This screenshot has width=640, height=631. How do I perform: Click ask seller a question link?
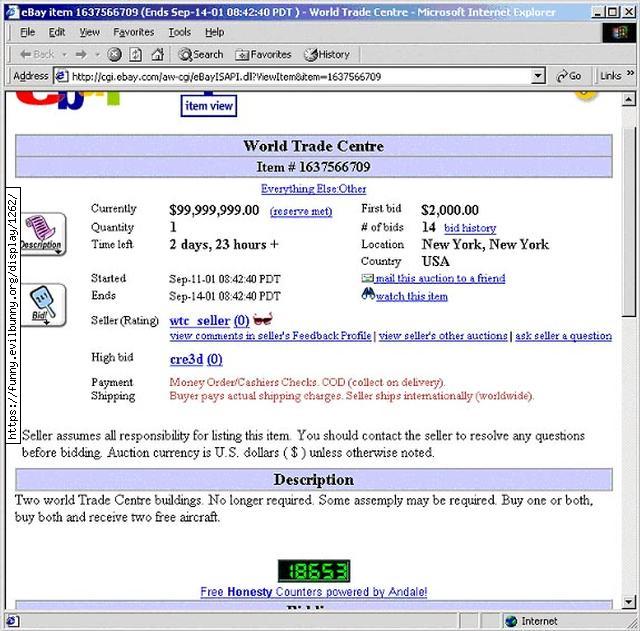click(x=563, y=336)
